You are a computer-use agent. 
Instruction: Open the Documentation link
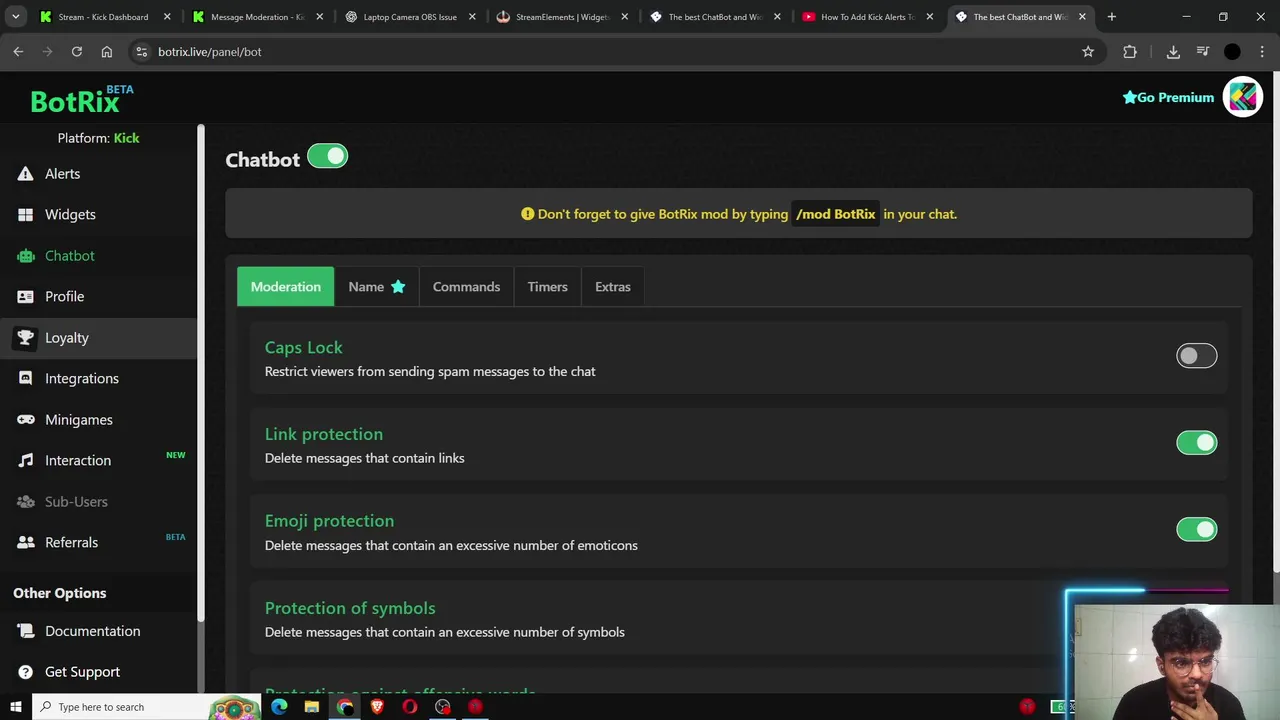coord(92,631)
